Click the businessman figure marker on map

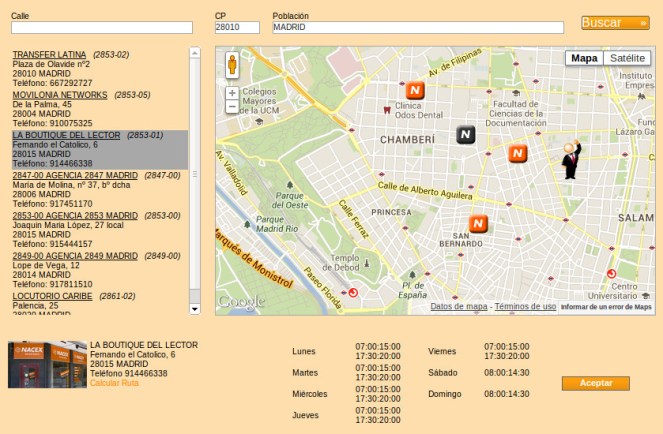tap(572, 159)
